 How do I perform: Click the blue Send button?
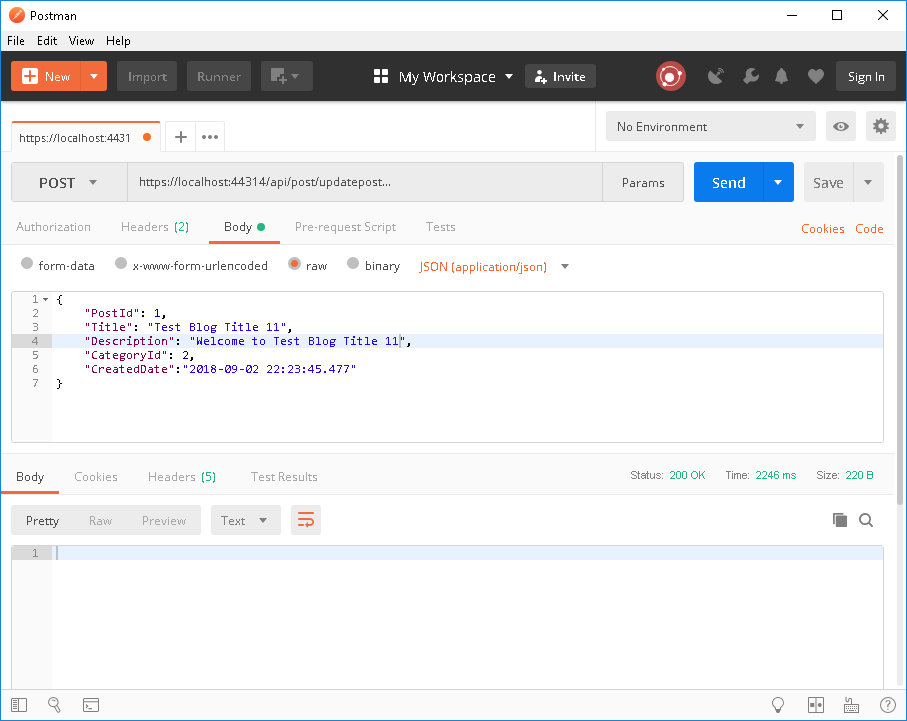pyautogui.click(x=728, y=182)
